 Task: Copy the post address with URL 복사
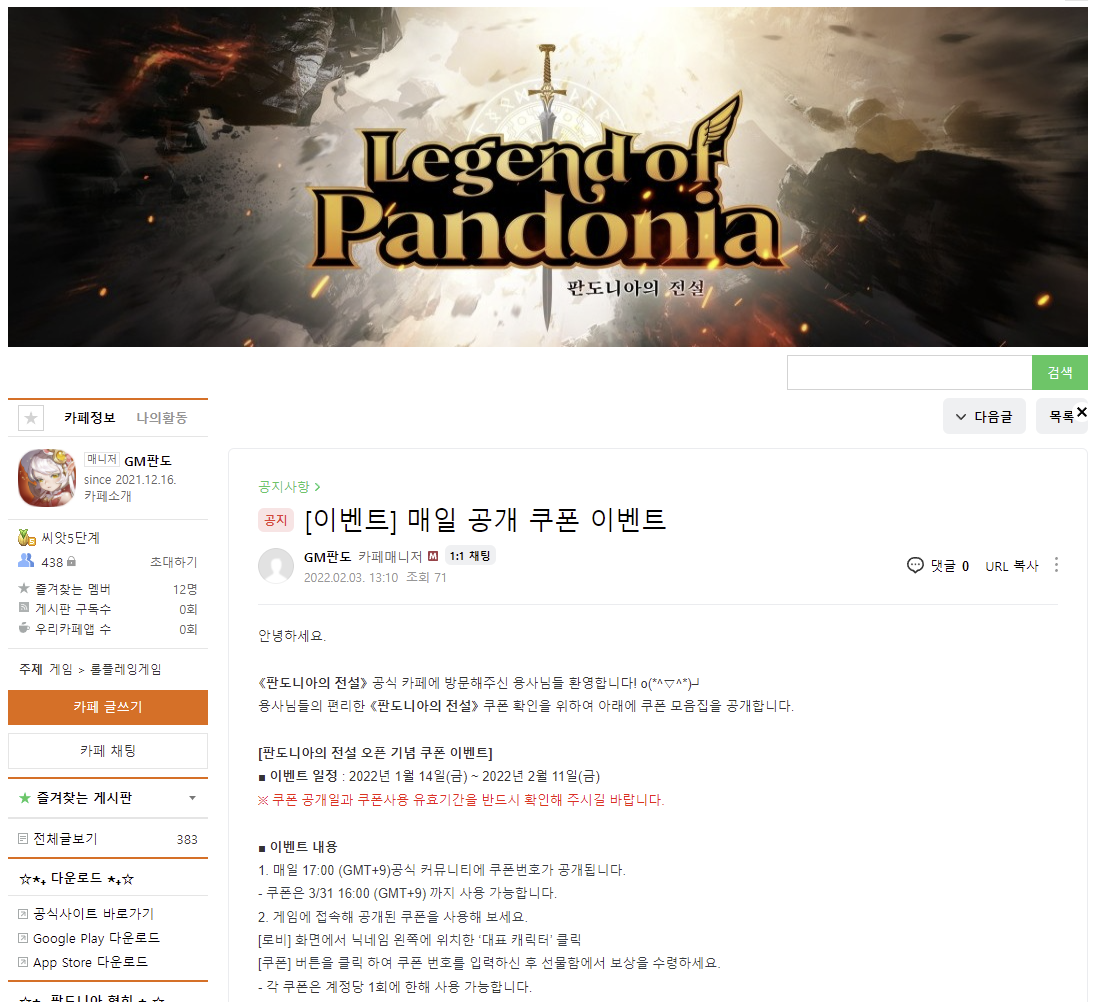click(x=1011, y=566)
